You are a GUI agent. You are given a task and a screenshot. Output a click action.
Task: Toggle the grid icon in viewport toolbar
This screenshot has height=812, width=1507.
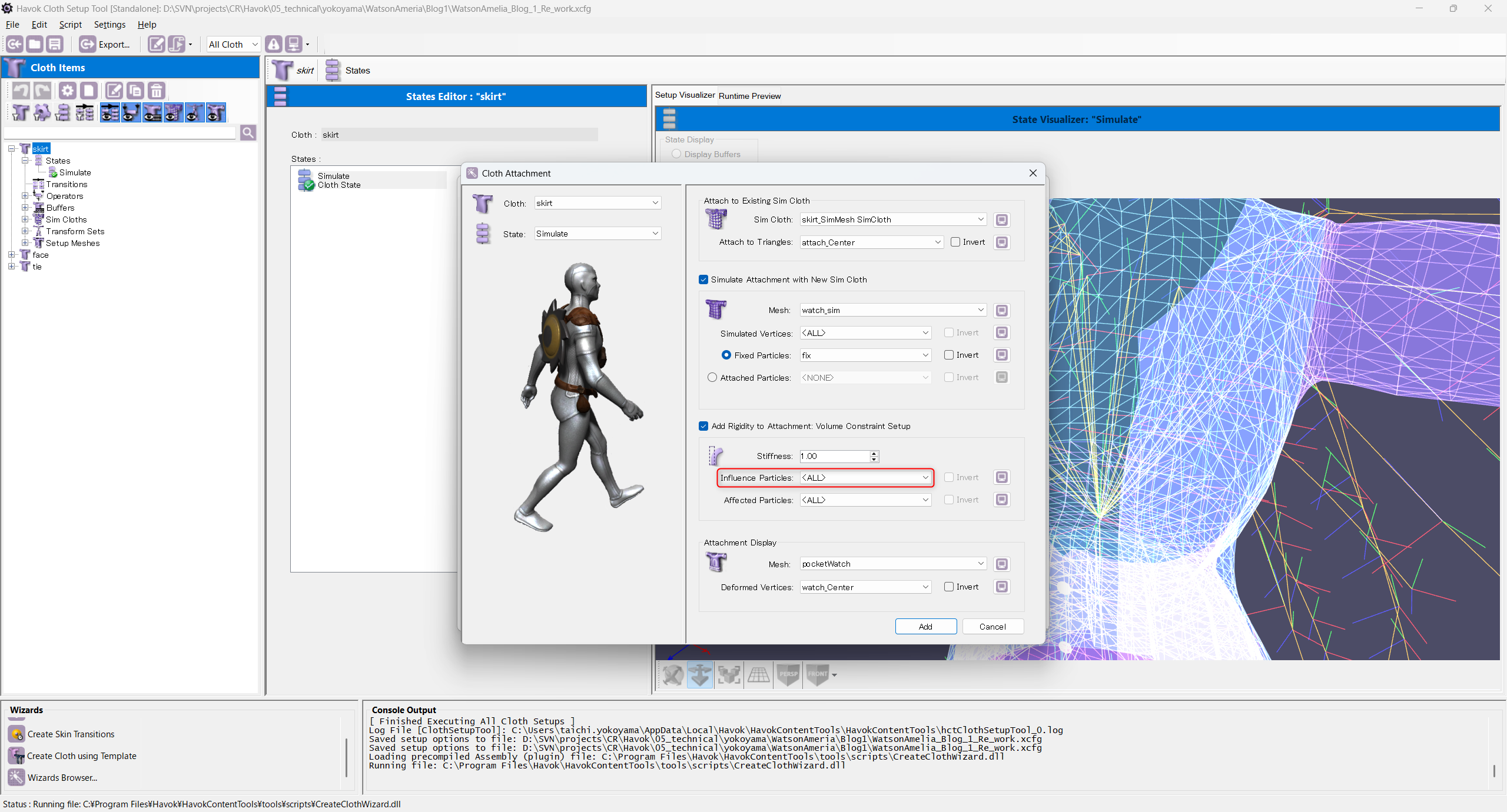point(758,674)
